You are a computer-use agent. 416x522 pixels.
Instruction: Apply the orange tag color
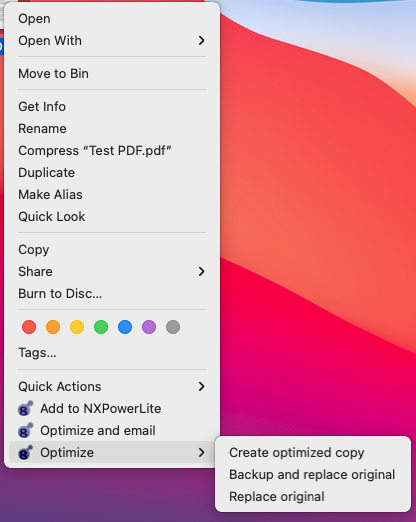coord(53,327)
